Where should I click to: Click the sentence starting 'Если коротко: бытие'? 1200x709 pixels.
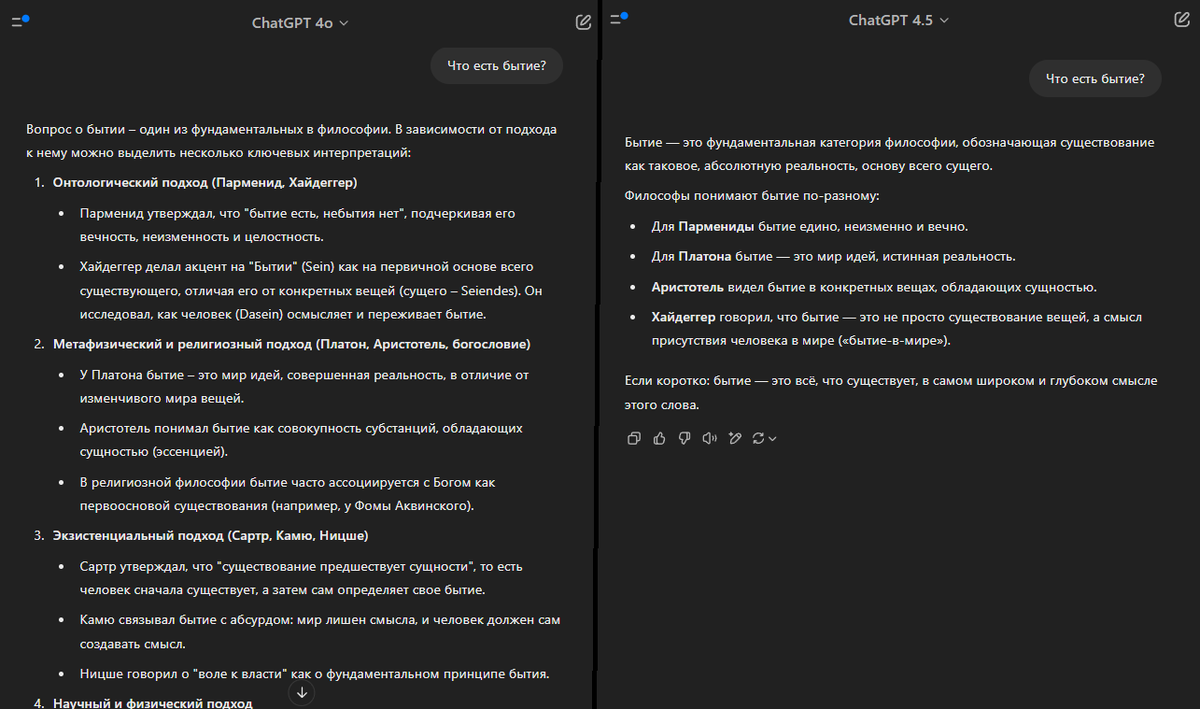pos(889,393)
